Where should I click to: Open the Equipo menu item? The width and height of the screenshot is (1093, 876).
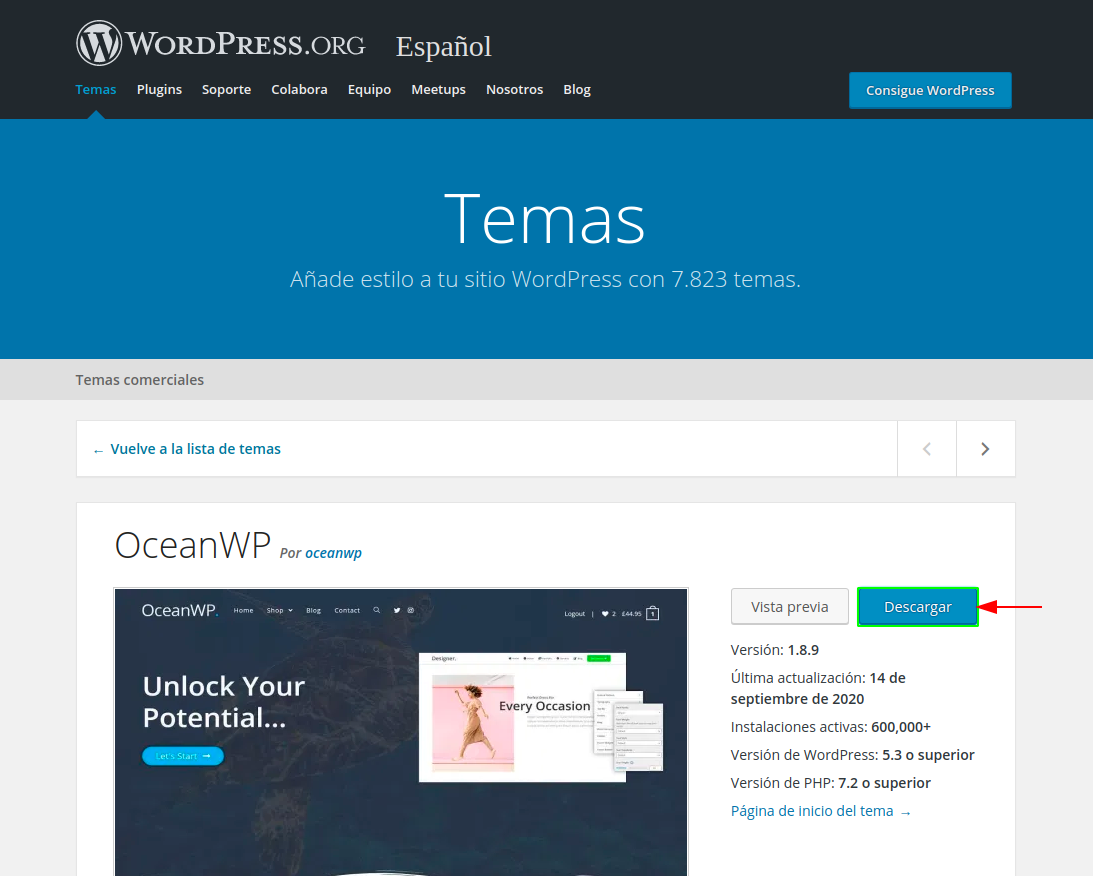tap(369, 89)
